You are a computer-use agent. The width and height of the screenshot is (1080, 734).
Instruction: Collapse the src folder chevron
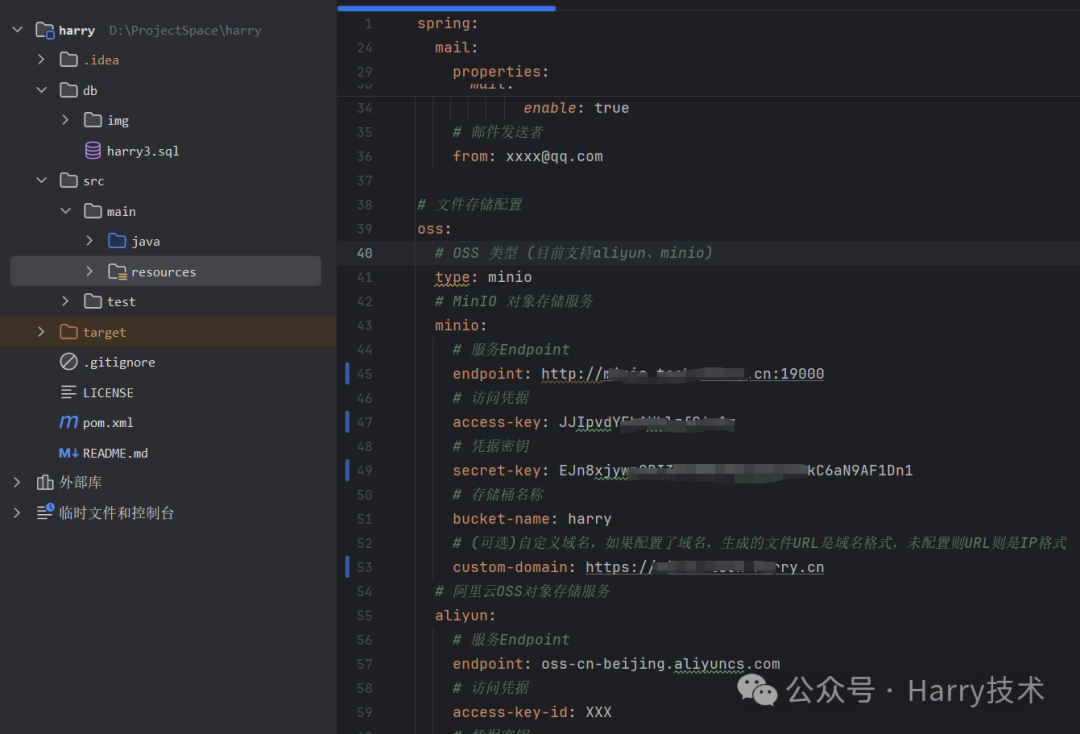41,180
